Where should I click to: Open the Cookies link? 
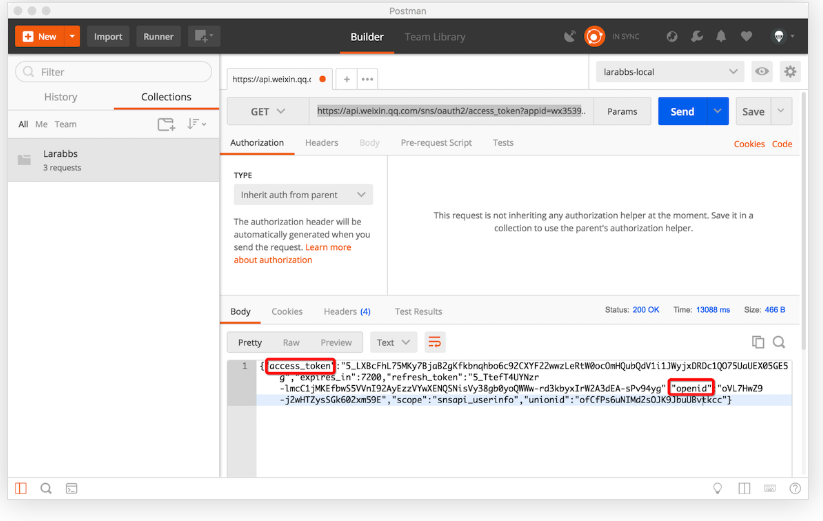(749, 144)
